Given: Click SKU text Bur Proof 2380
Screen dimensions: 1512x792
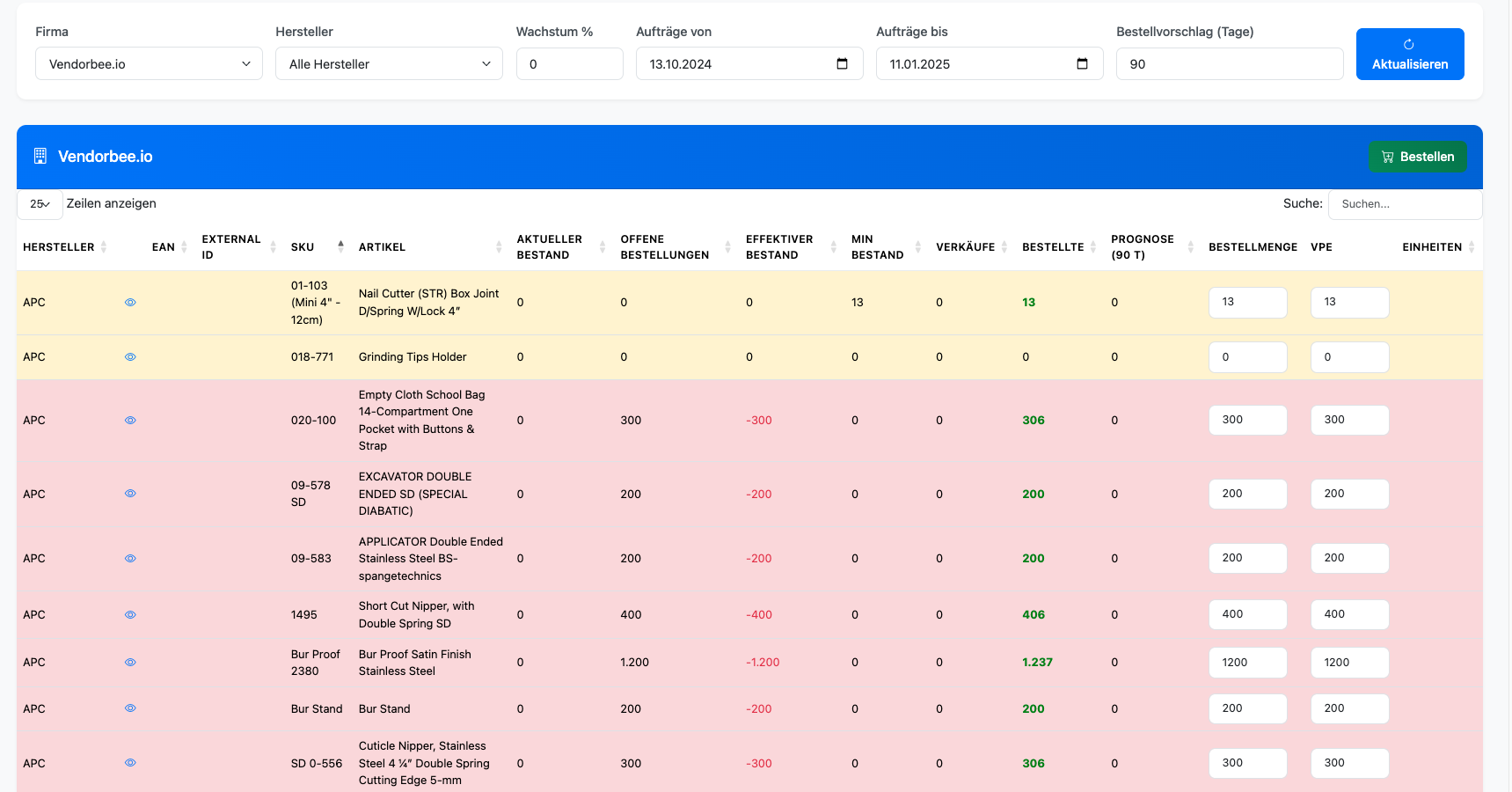Looking at the screenshot, I should pyautogui.click(x=315, y=663).
